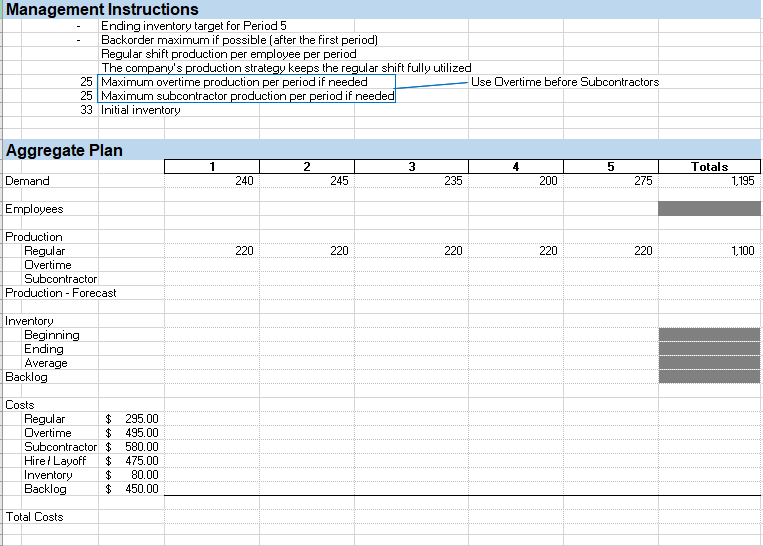Click the Production section label
763x546 pixels.
[x=34, y=237]
